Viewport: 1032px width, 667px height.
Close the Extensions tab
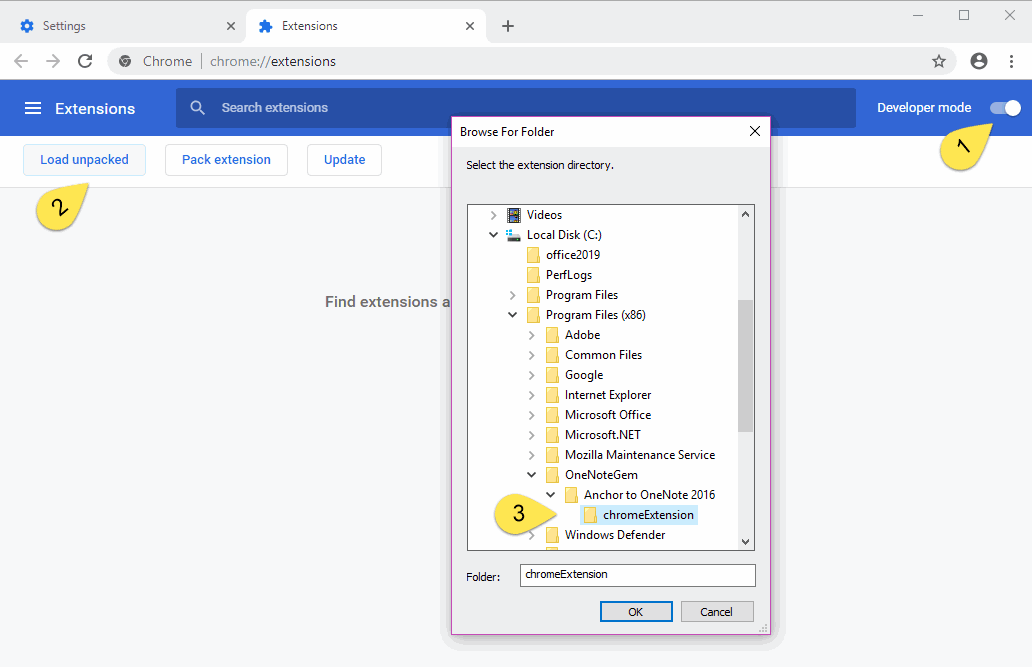point(470,26)
